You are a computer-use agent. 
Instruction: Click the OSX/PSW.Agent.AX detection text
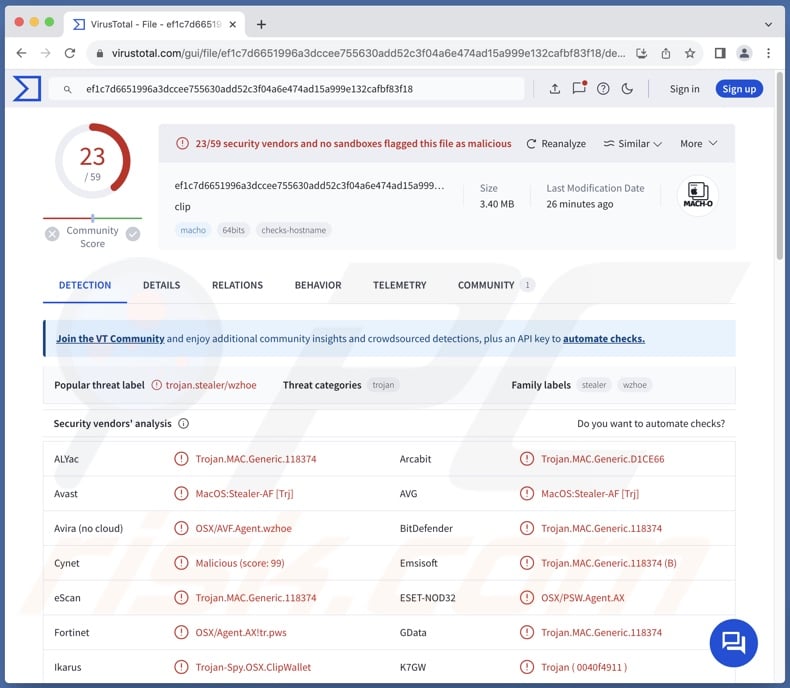[x=582, y=598]
